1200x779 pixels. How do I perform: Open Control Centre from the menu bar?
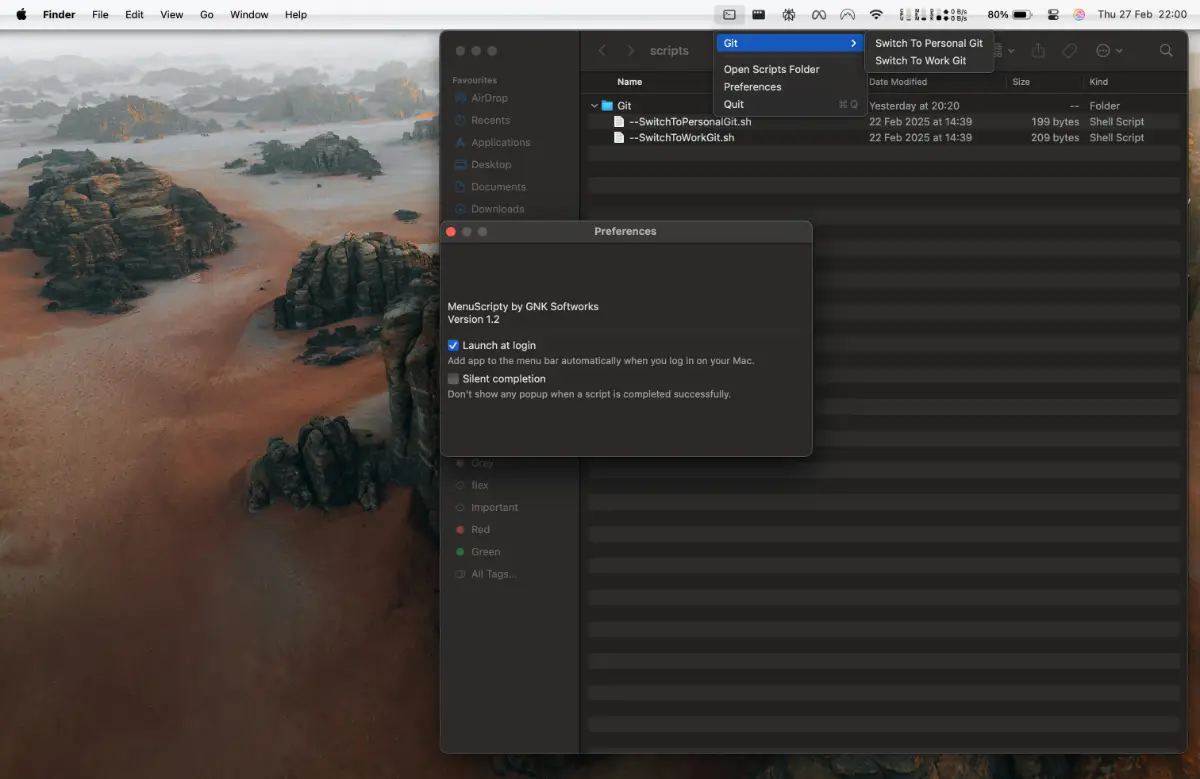click(x=1053, y=15)
